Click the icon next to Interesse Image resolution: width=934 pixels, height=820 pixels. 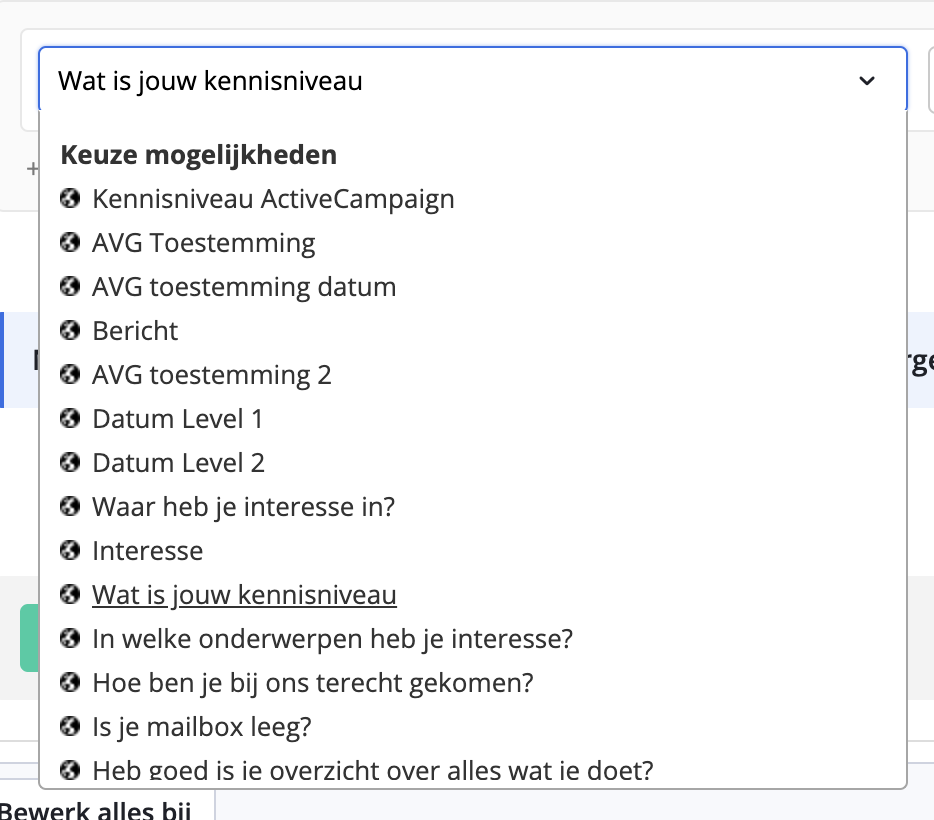(70, 550)
